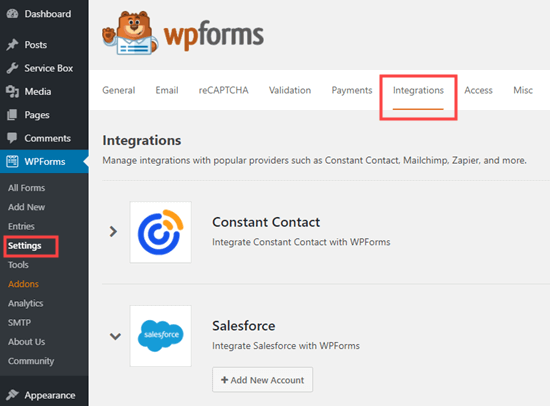Click 'Integrate Constant Contact with WPForms' text
The height and width of the screenshot is (406, 550).
point(301,242)
